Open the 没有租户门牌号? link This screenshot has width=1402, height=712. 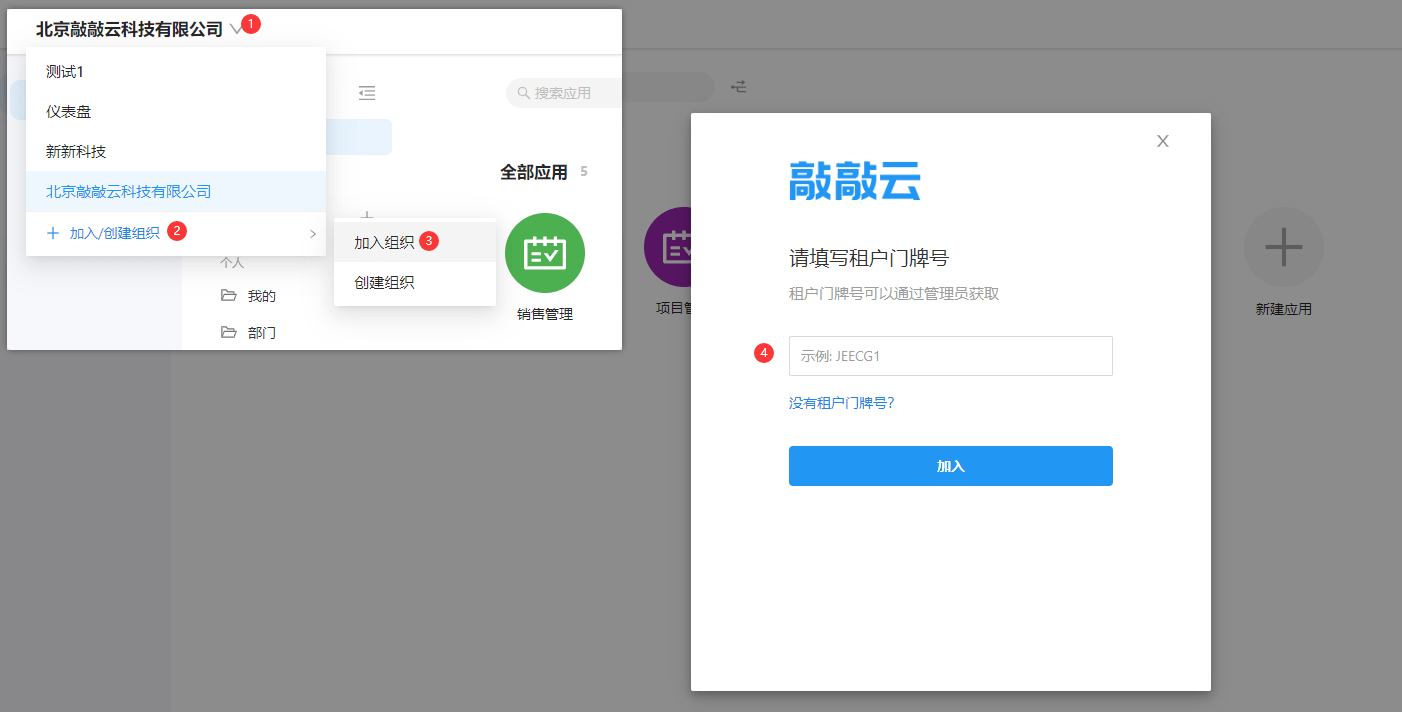841,403
